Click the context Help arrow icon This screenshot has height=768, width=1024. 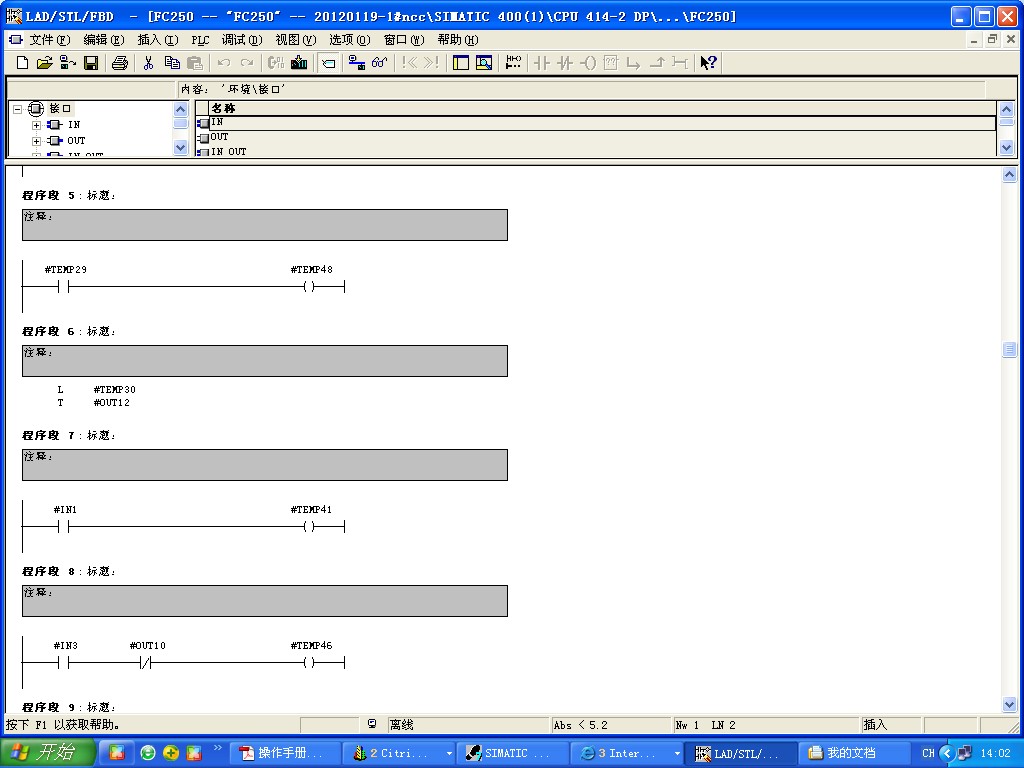tap(709, 63)
